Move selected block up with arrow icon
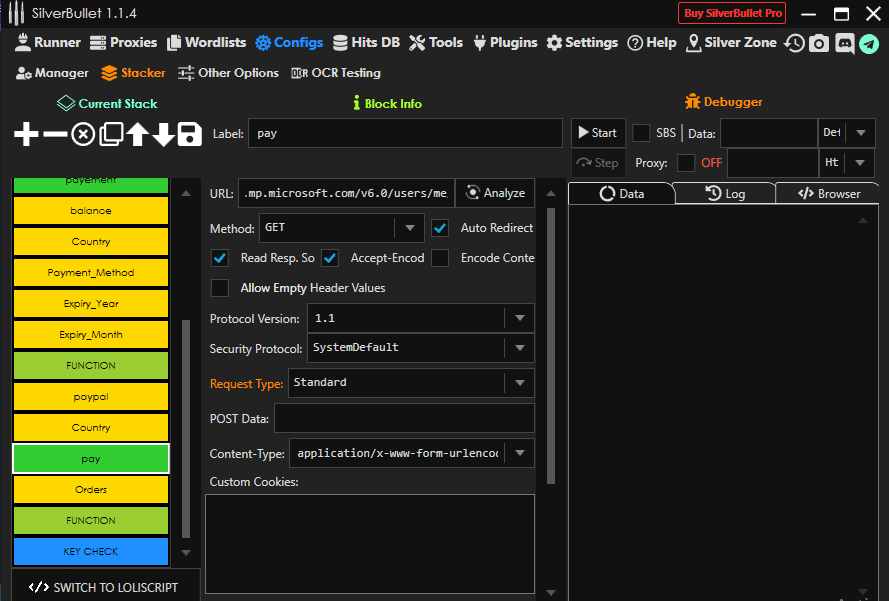This screenshot has width=889, height=601. pos(138,134)
